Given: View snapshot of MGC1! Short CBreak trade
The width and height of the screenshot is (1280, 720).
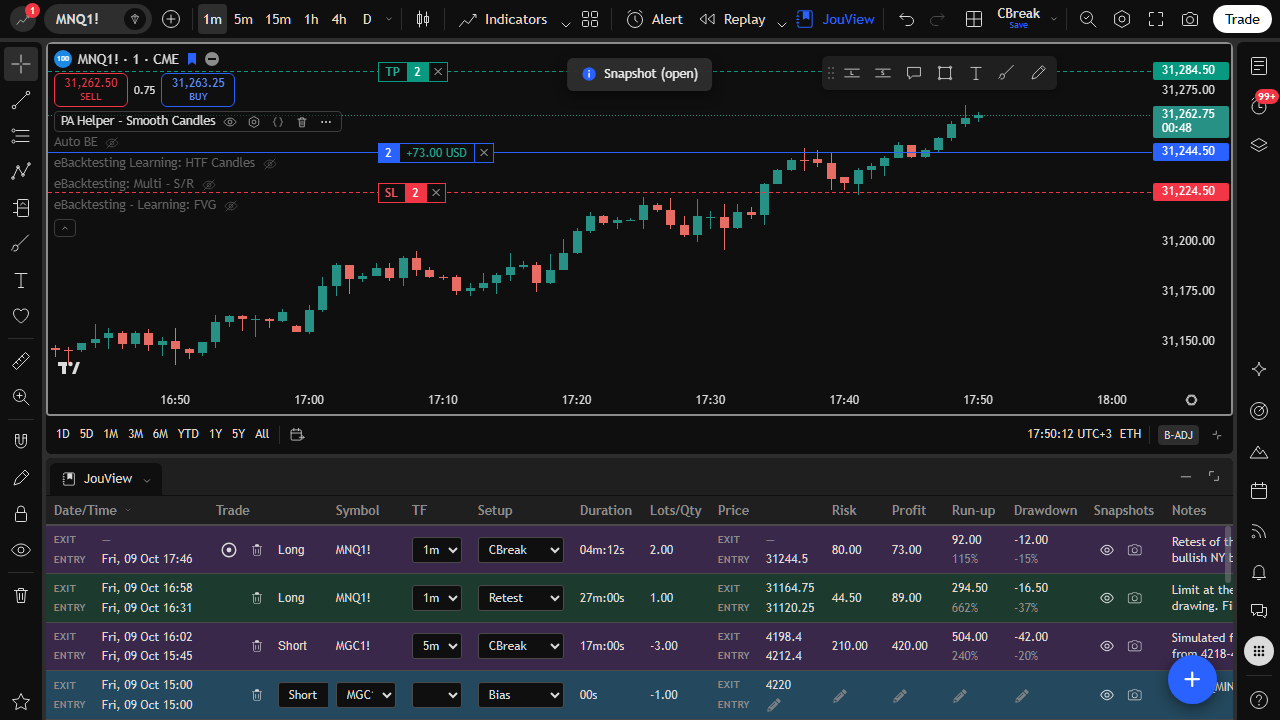Looking at the screenshot, I should [1107, 646].
